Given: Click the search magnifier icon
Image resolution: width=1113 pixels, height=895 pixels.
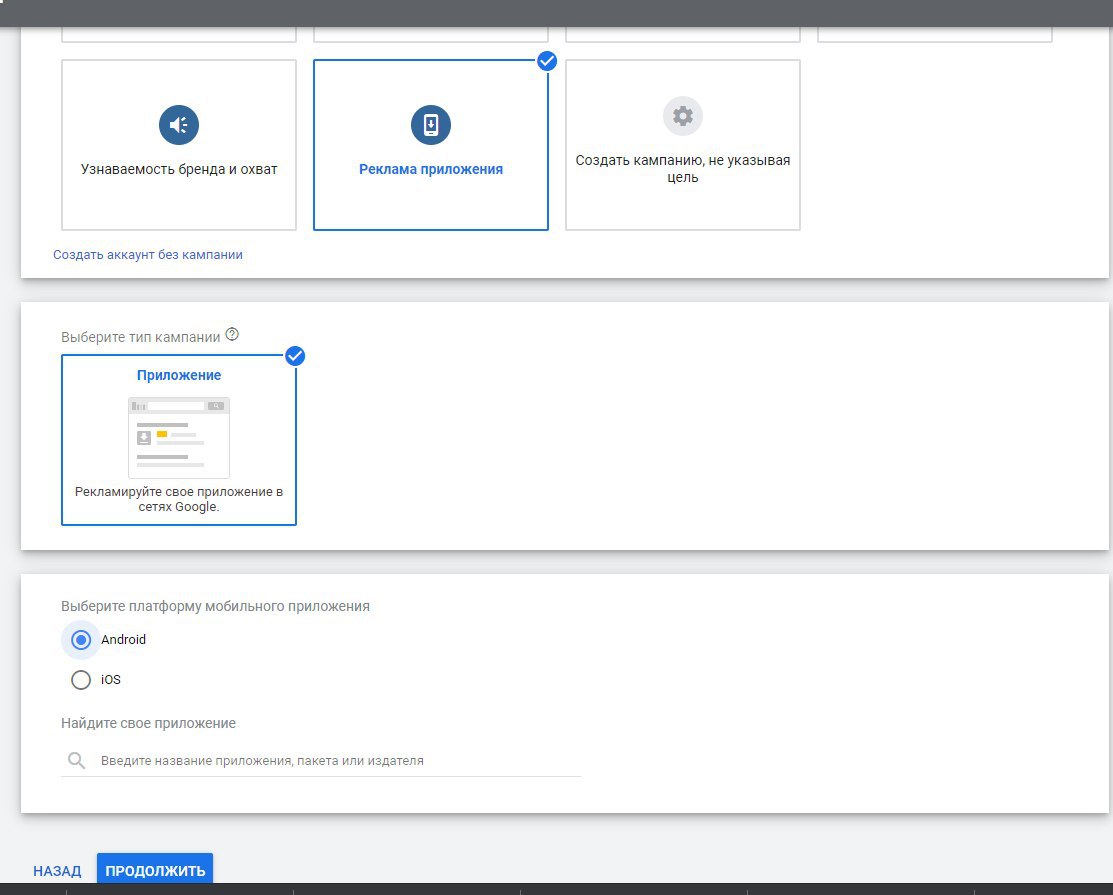Looking at the screenshot, I should tap(77, 761).
